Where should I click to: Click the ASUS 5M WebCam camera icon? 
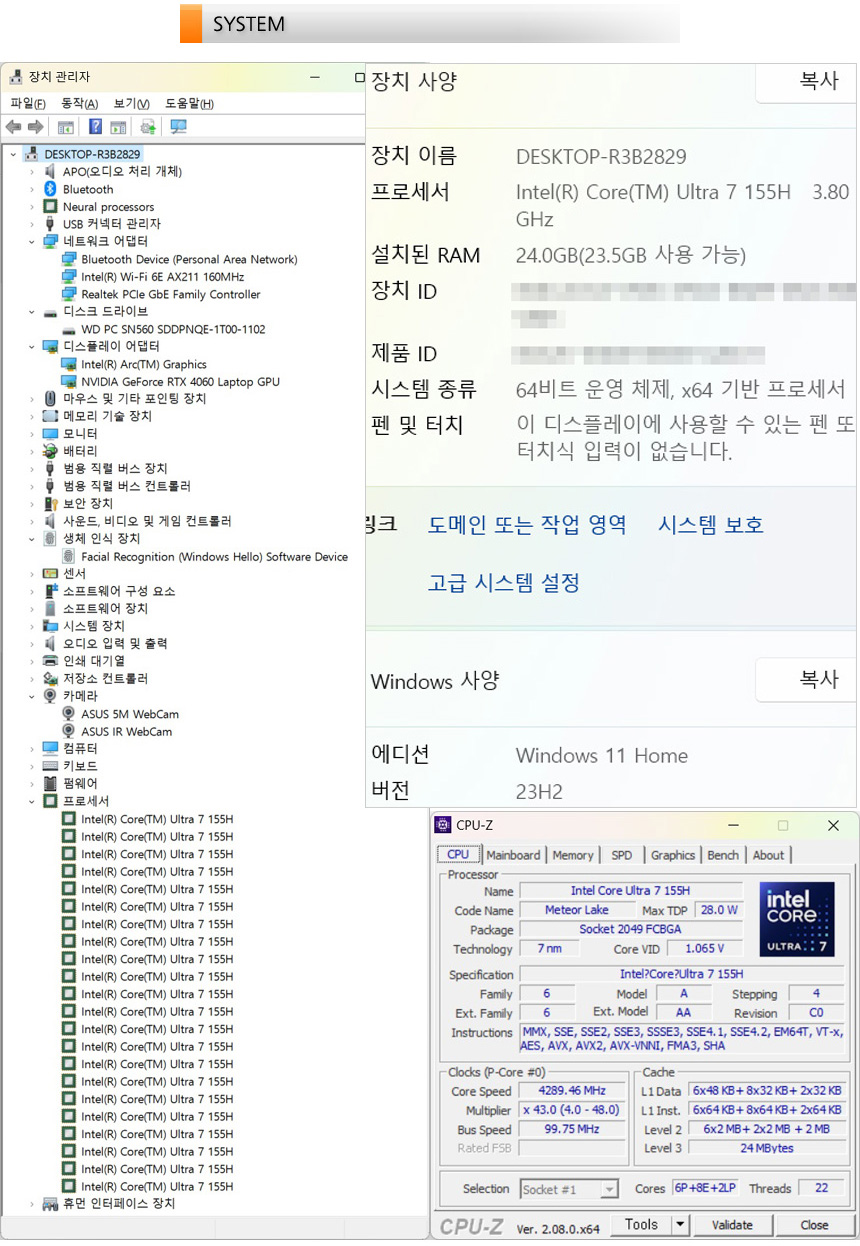pos(69,714)
